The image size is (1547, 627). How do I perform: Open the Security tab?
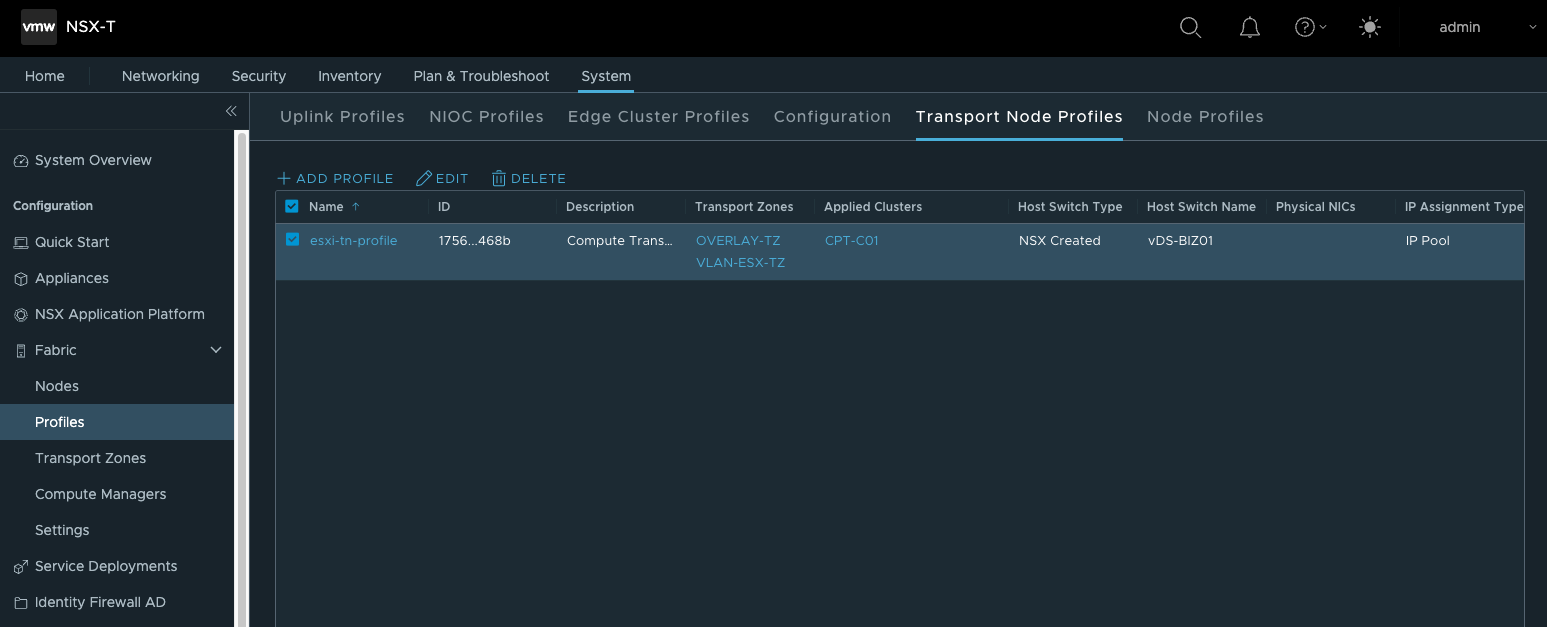259,76
